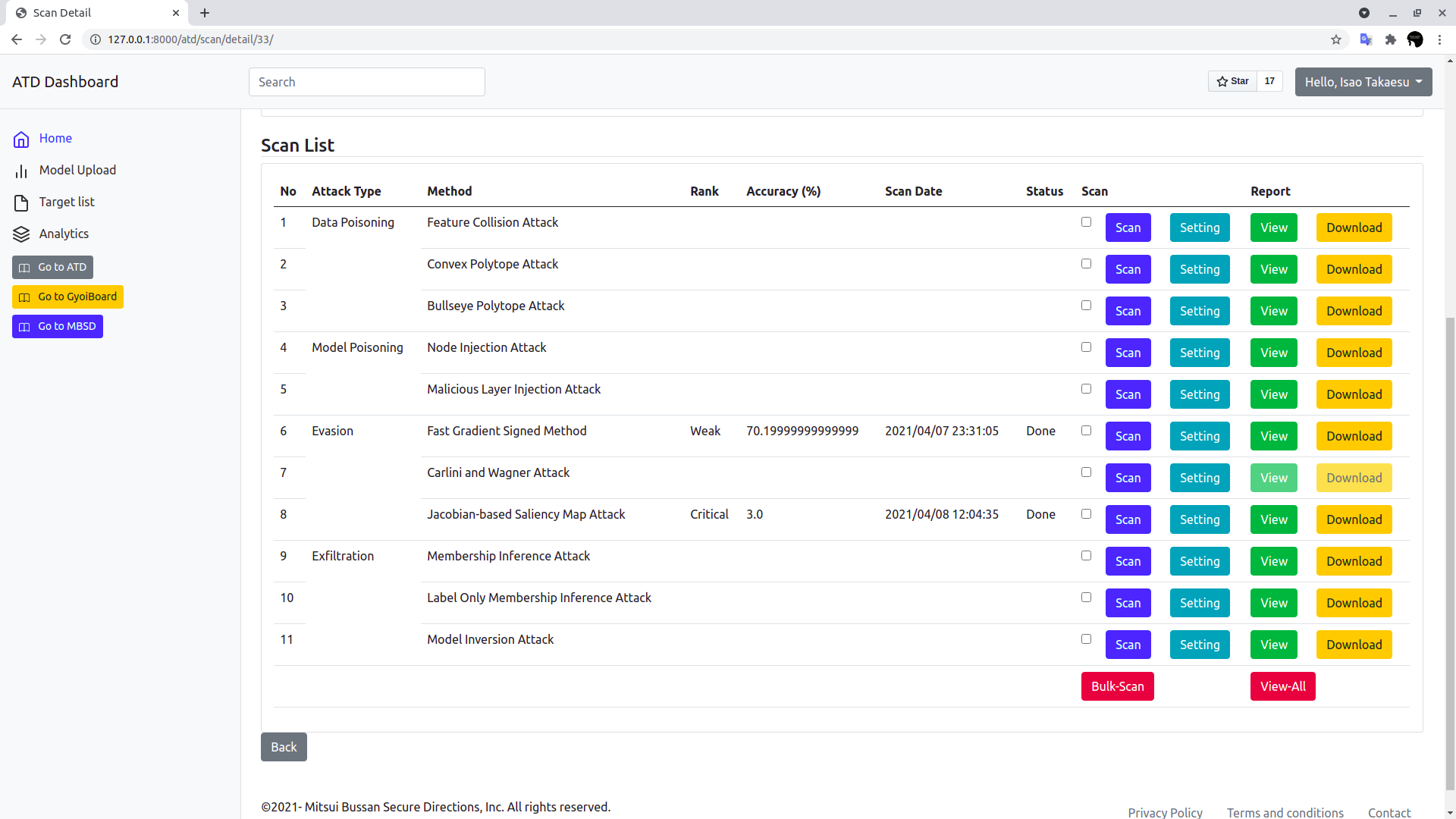
Task: Click the Analytics layers icon
Action: [x=21, y=234]
